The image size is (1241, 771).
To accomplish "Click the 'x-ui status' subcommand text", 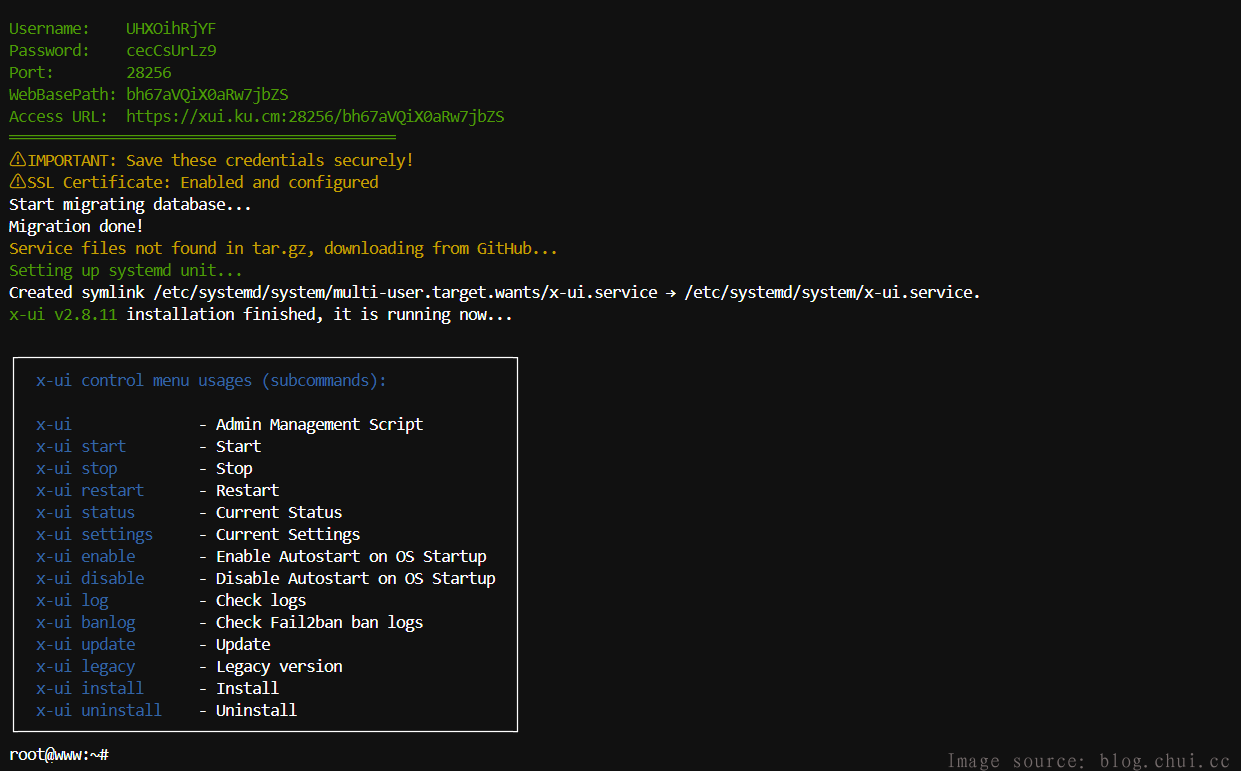I will tap(85, 512).
